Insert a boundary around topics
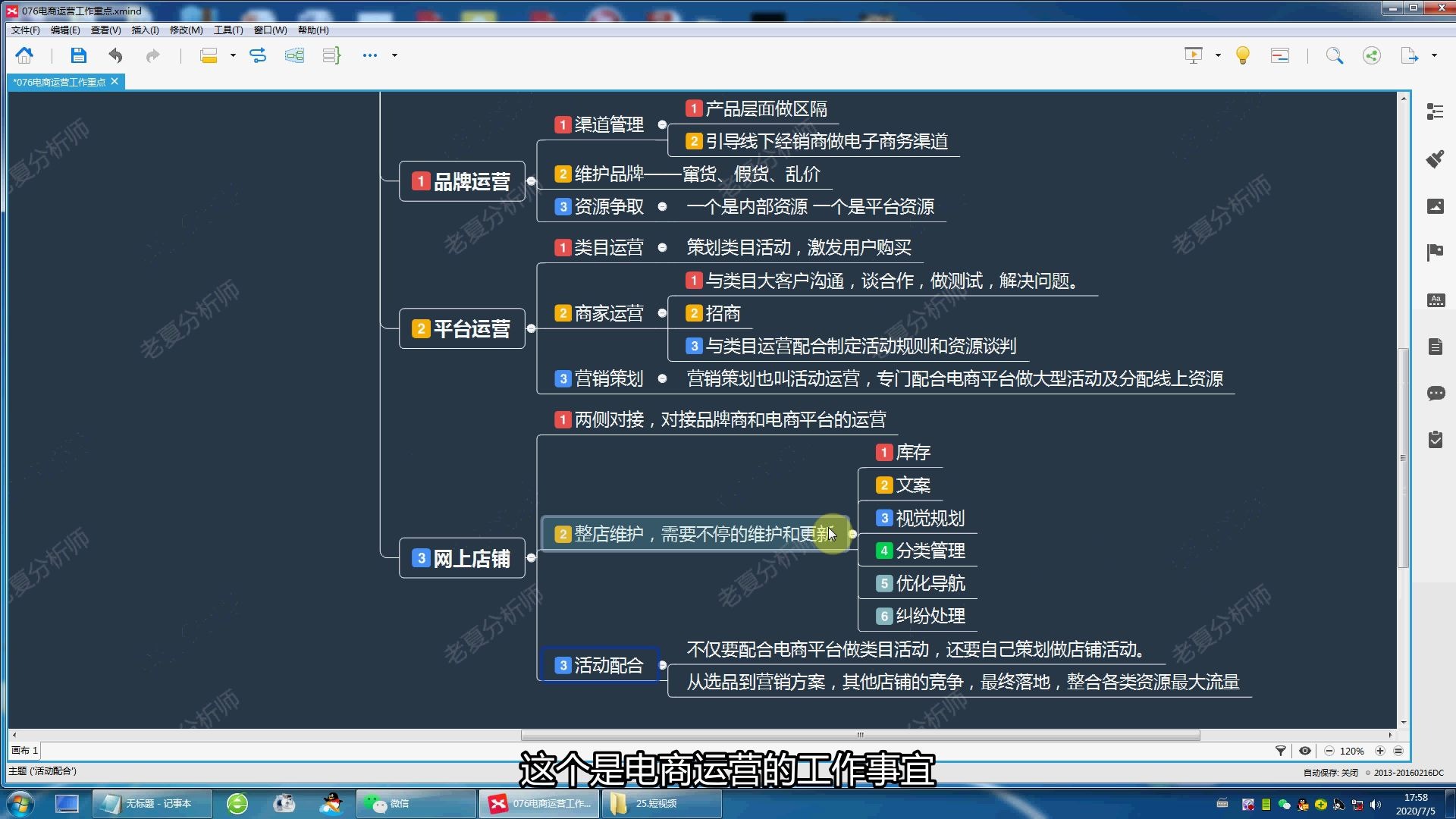Screen dimensions: 1456x819 [x=294, y=55]
